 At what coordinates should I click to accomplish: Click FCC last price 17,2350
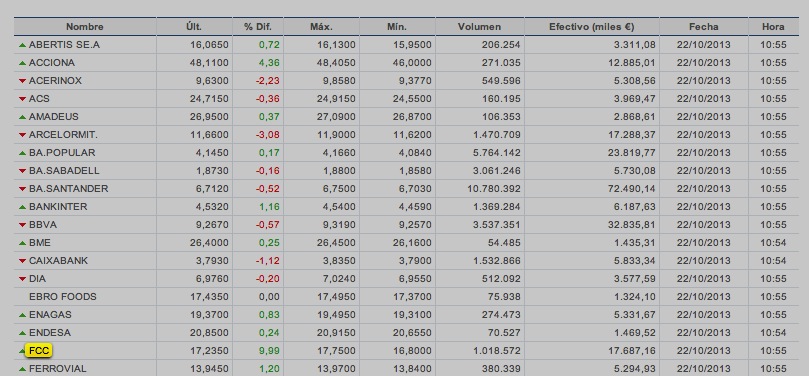coord(209,351)
